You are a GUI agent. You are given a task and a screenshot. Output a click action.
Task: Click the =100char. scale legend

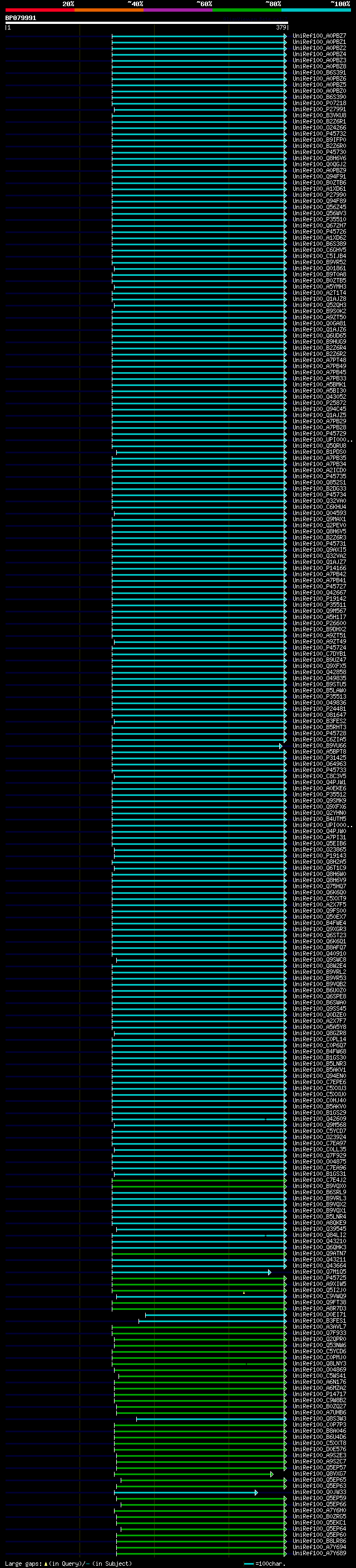click(x=270, y=1563)
